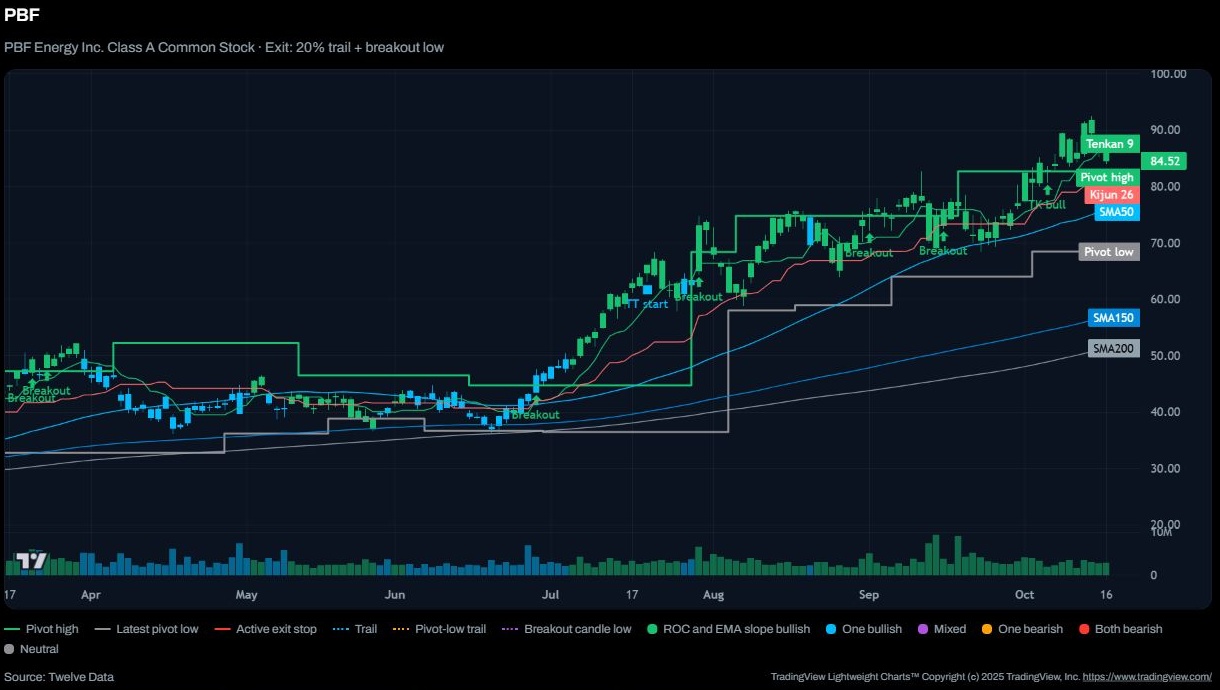The width and height of the screenshot is (1220, 690).
Task: Click the Tenkan 9 price label
Action: (x=1111, y=144)
